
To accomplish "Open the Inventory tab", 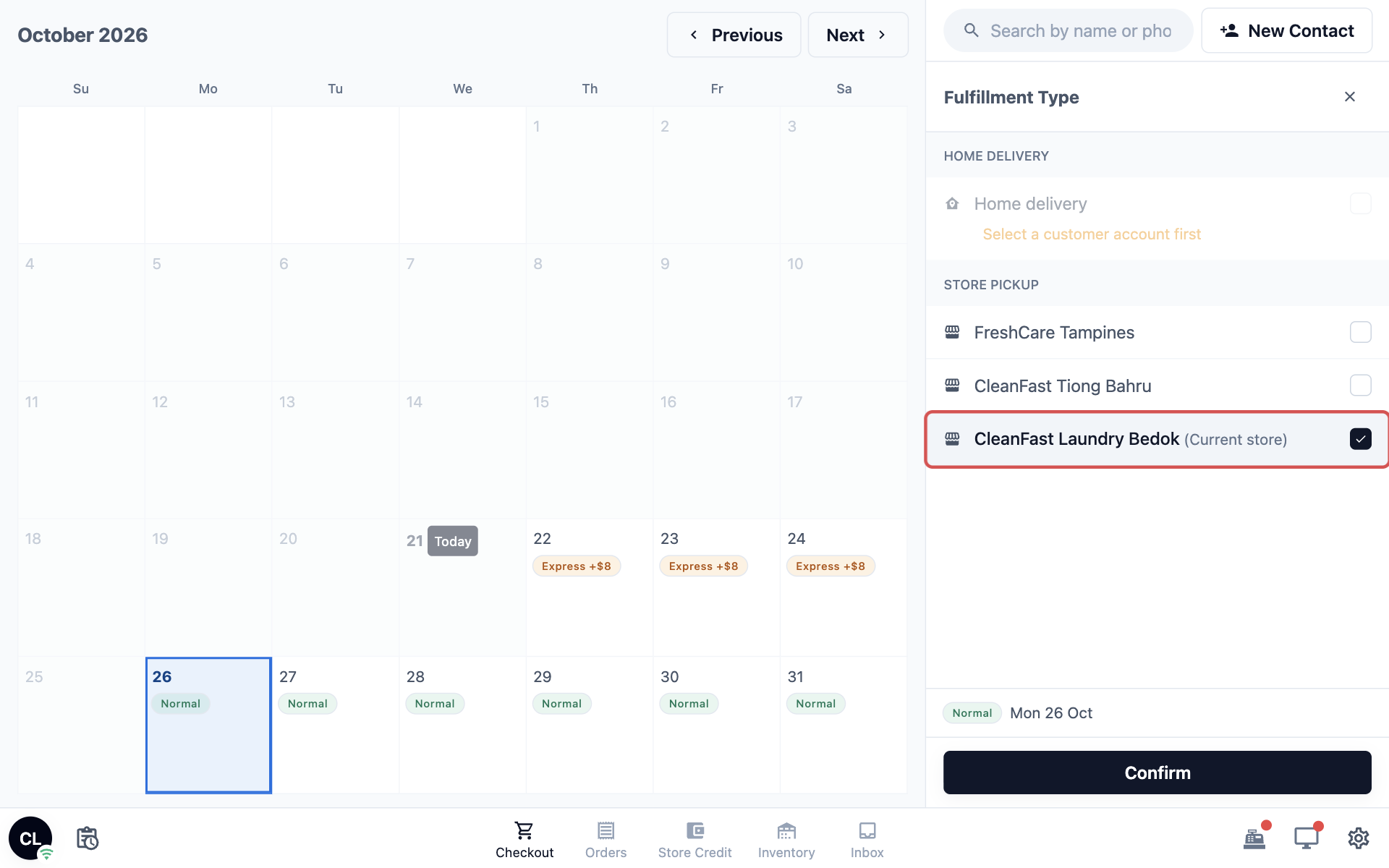I will [786, 840].
